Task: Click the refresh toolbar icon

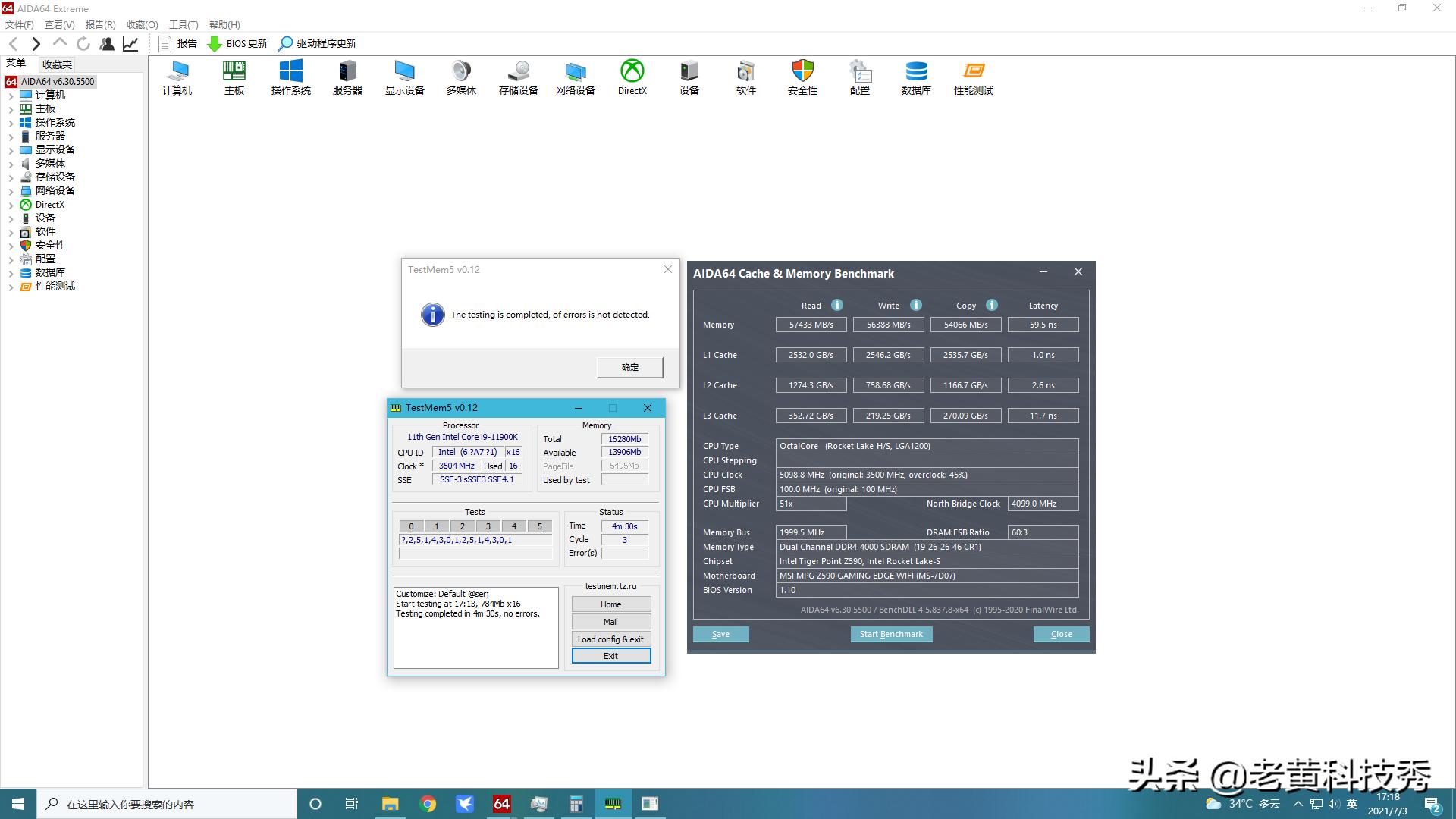Action: pyautogui.click(x=83, y=44)
